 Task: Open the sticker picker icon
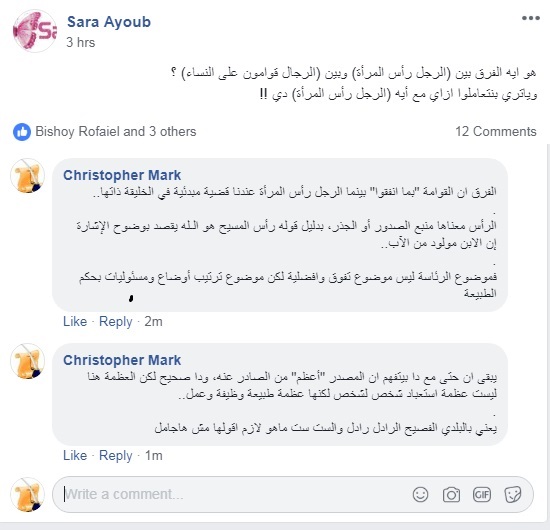[512, 495]
